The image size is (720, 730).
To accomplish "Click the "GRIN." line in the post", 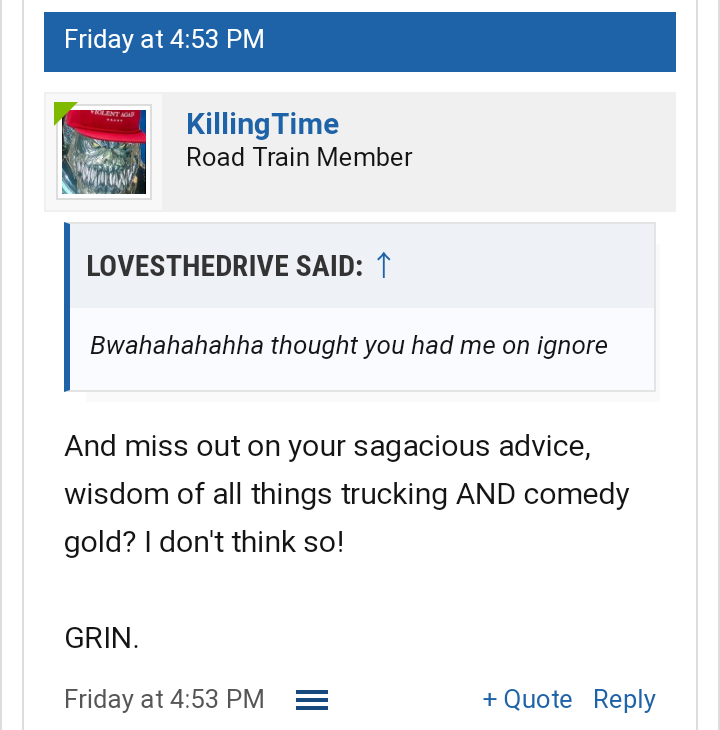I will coord(101,639).
